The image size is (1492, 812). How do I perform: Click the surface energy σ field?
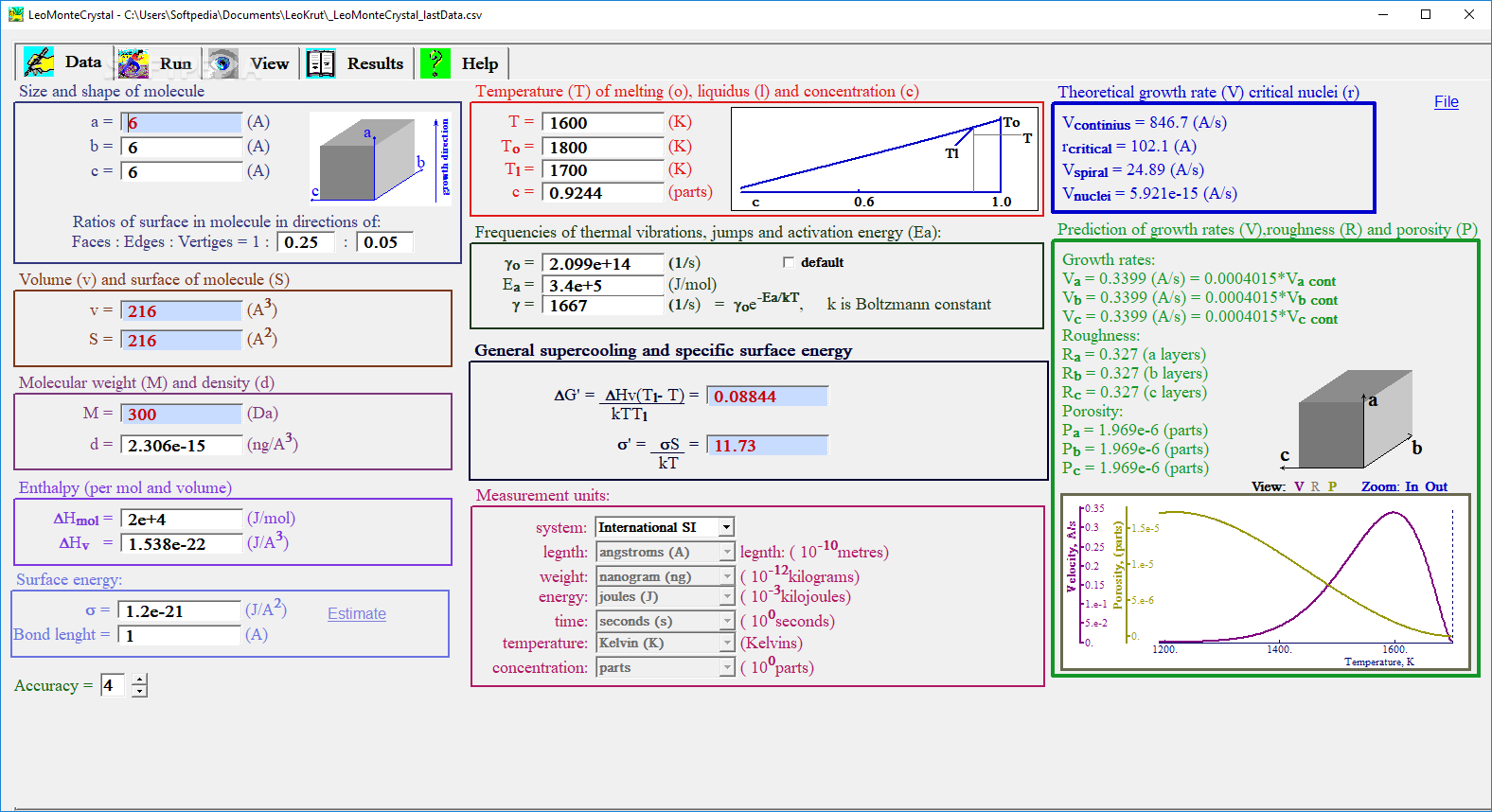tap(180, 611)
